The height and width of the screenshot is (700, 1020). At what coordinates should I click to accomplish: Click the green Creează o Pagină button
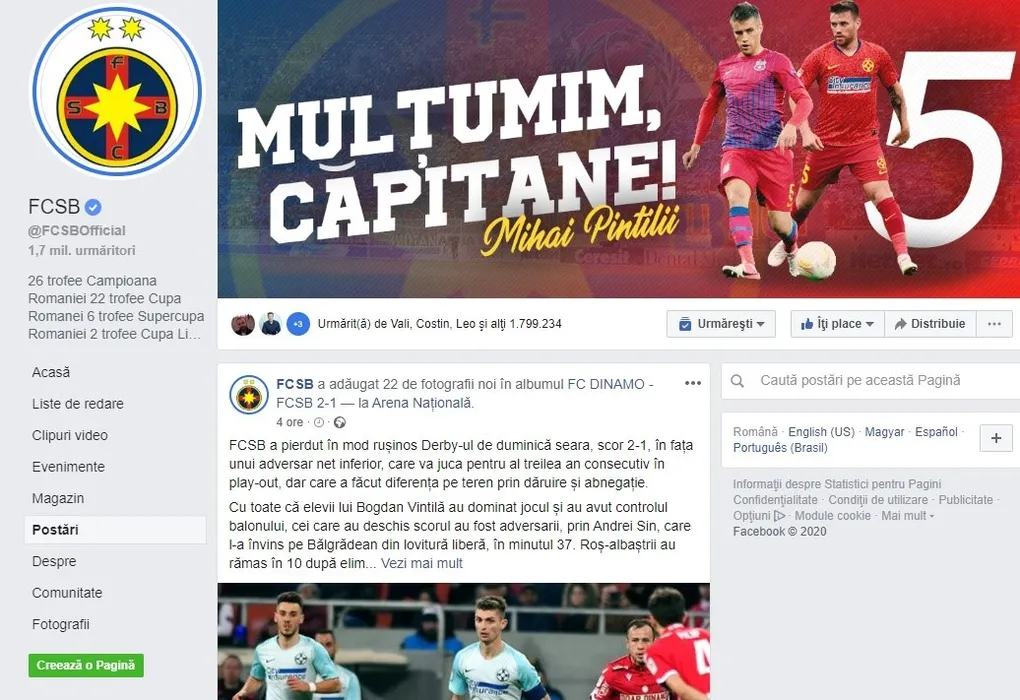pos(86,666)
